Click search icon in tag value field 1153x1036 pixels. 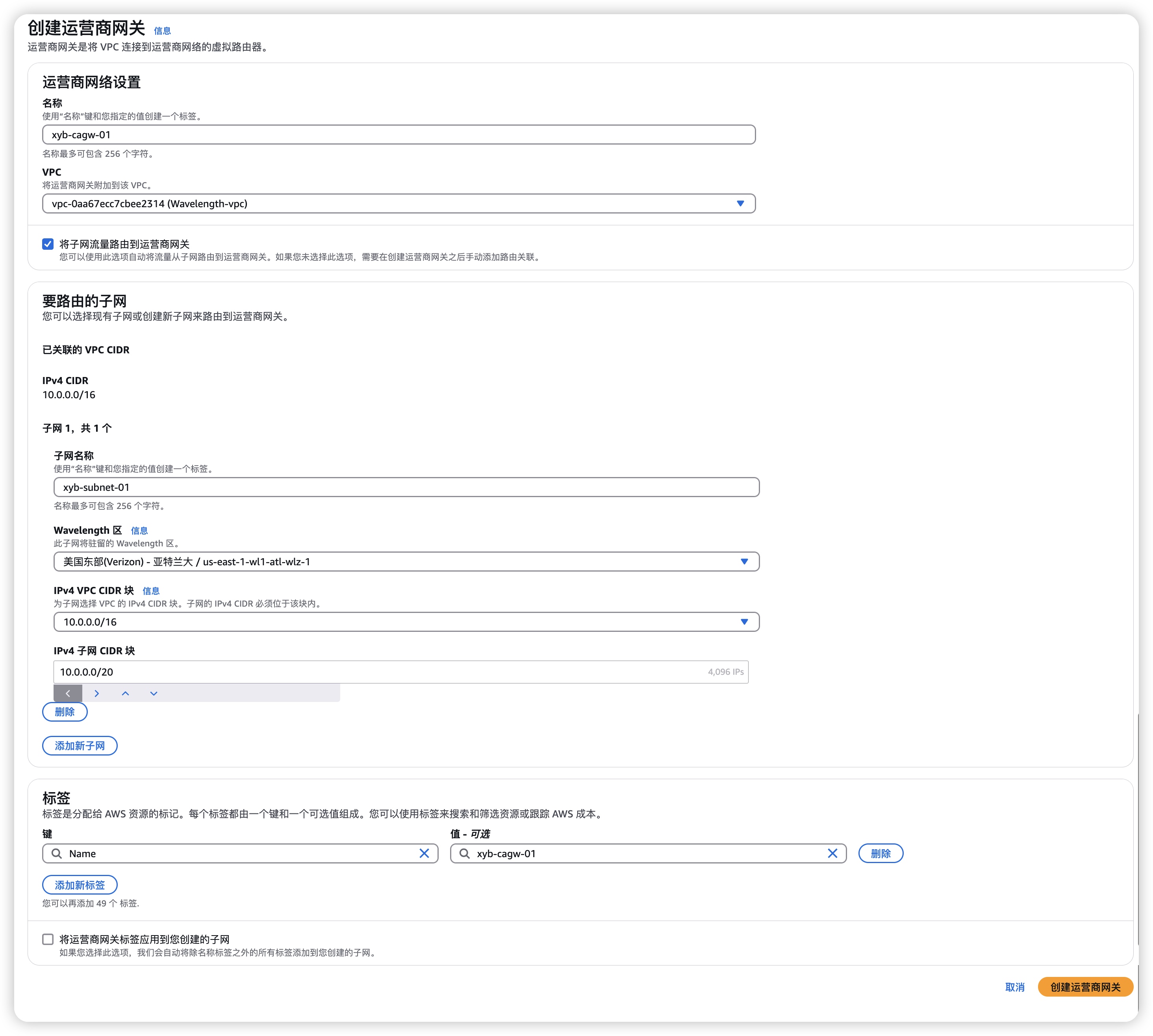click(464, 853)
